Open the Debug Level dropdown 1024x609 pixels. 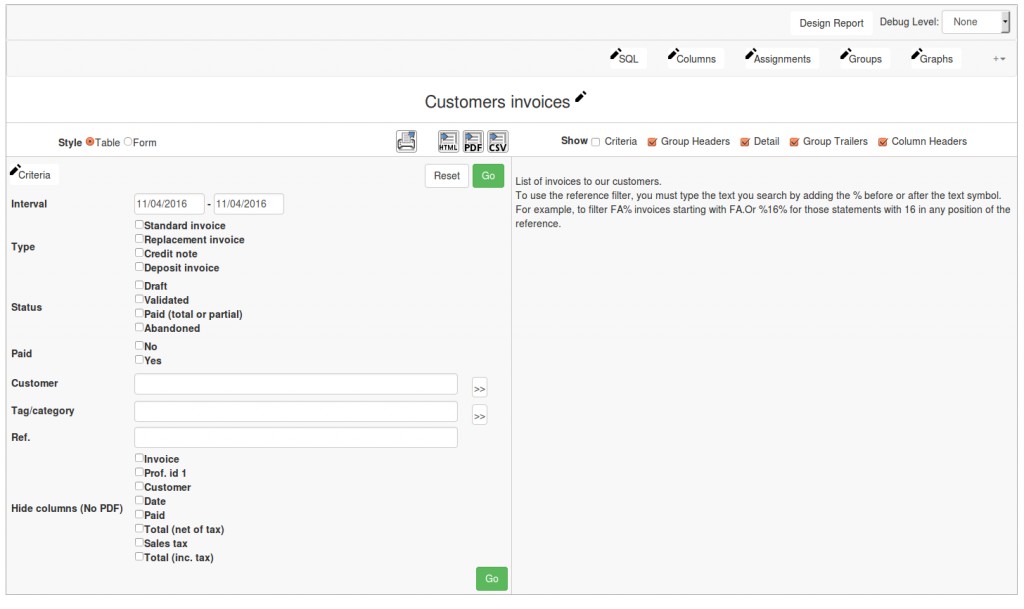pos(976,22)
